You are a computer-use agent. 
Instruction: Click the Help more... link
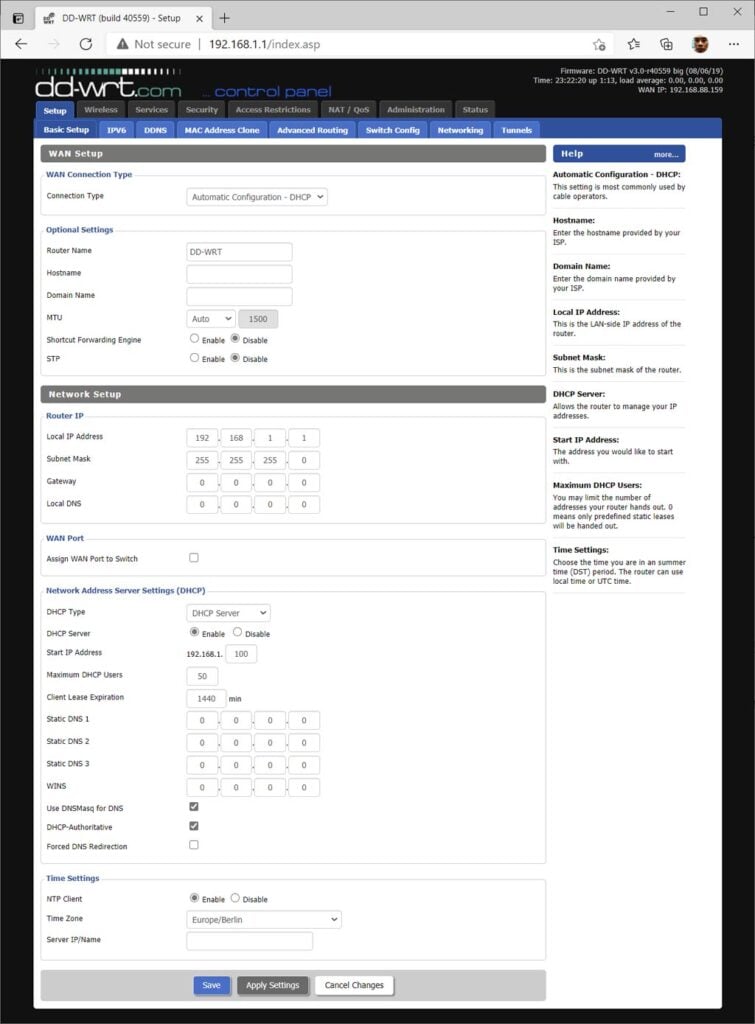[666, 154]
